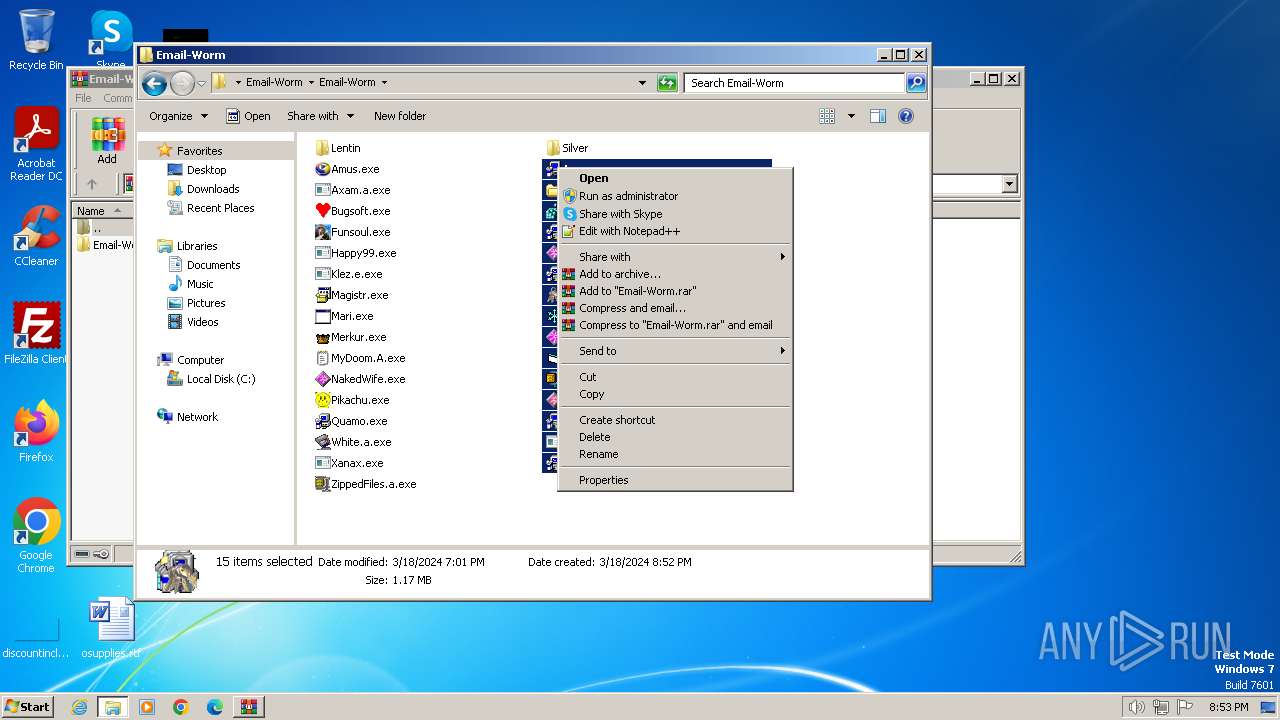Select the NakedWife.exe diamond icon
The image size is (1280, 720).
(x=322, y=379)
